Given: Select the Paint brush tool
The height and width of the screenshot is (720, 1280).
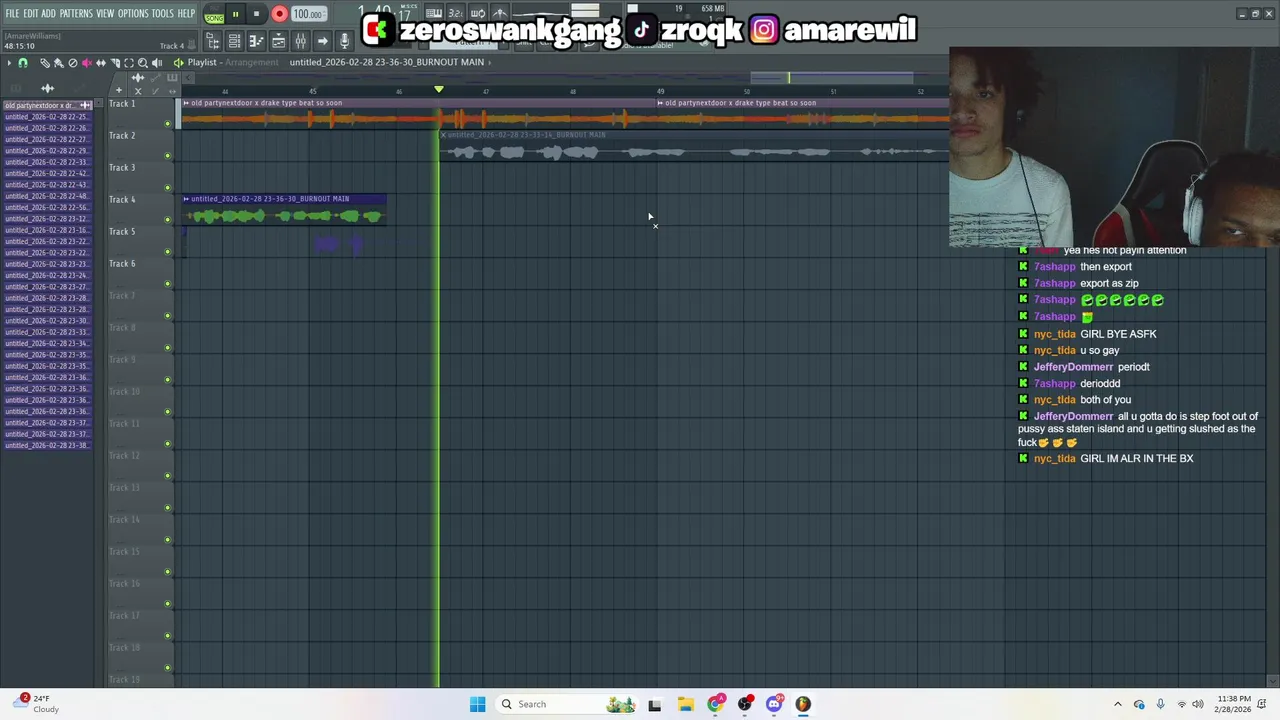Looking at the screenshot, I should 58,63.
